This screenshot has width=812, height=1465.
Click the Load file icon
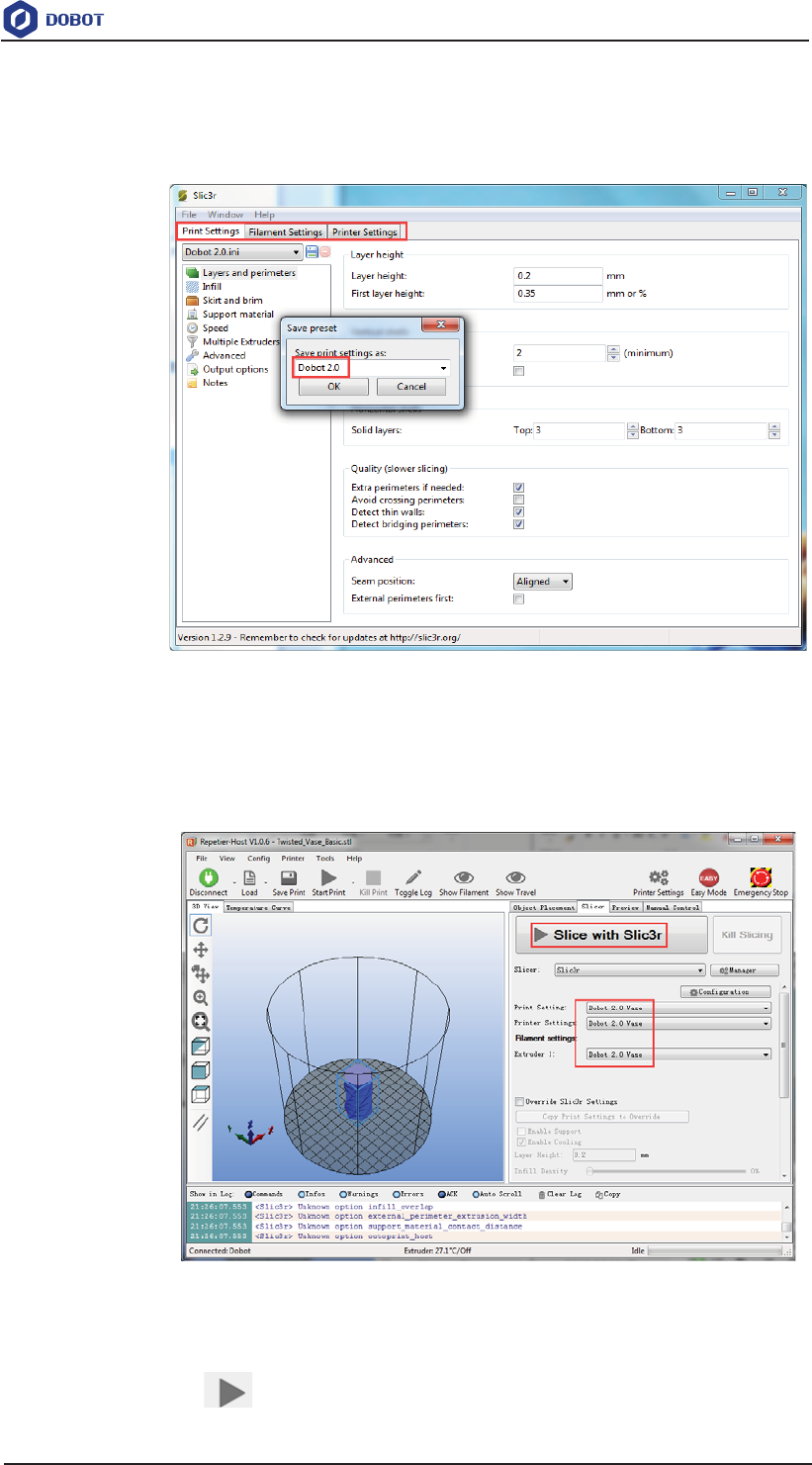(x=250, y=876)
